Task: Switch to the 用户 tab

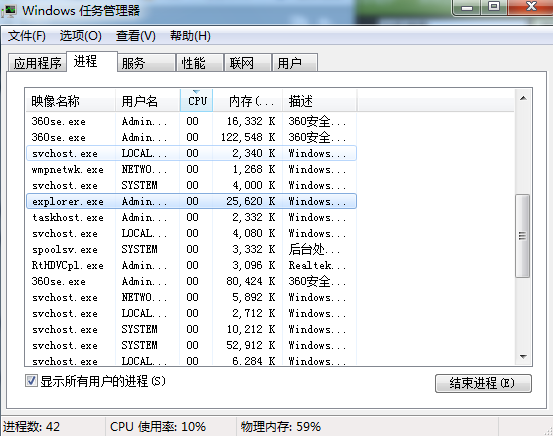Action: tap(295, 63)
